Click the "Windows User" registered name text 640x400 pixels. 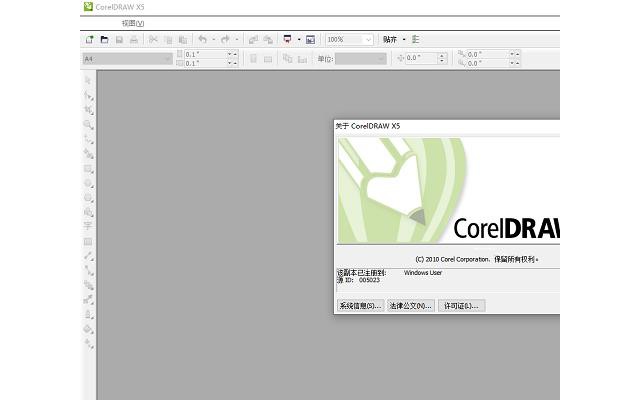(423, 273)
